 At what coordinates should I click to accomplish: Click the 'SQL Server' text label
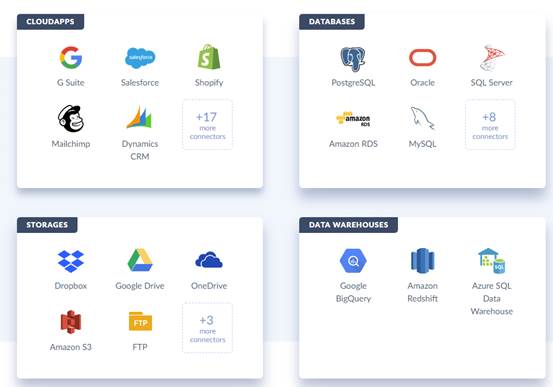pyautogui.click(x=492, y=83)
